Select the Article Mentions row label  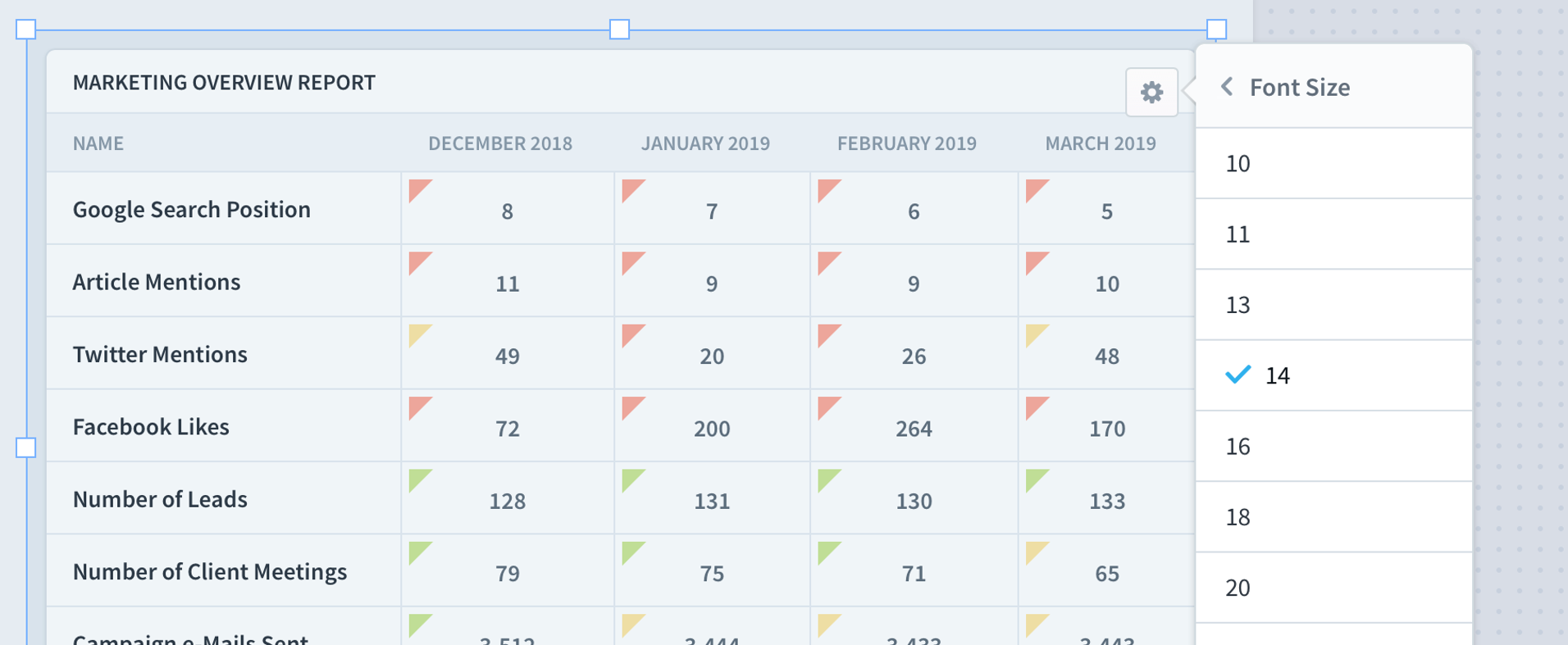157,282
